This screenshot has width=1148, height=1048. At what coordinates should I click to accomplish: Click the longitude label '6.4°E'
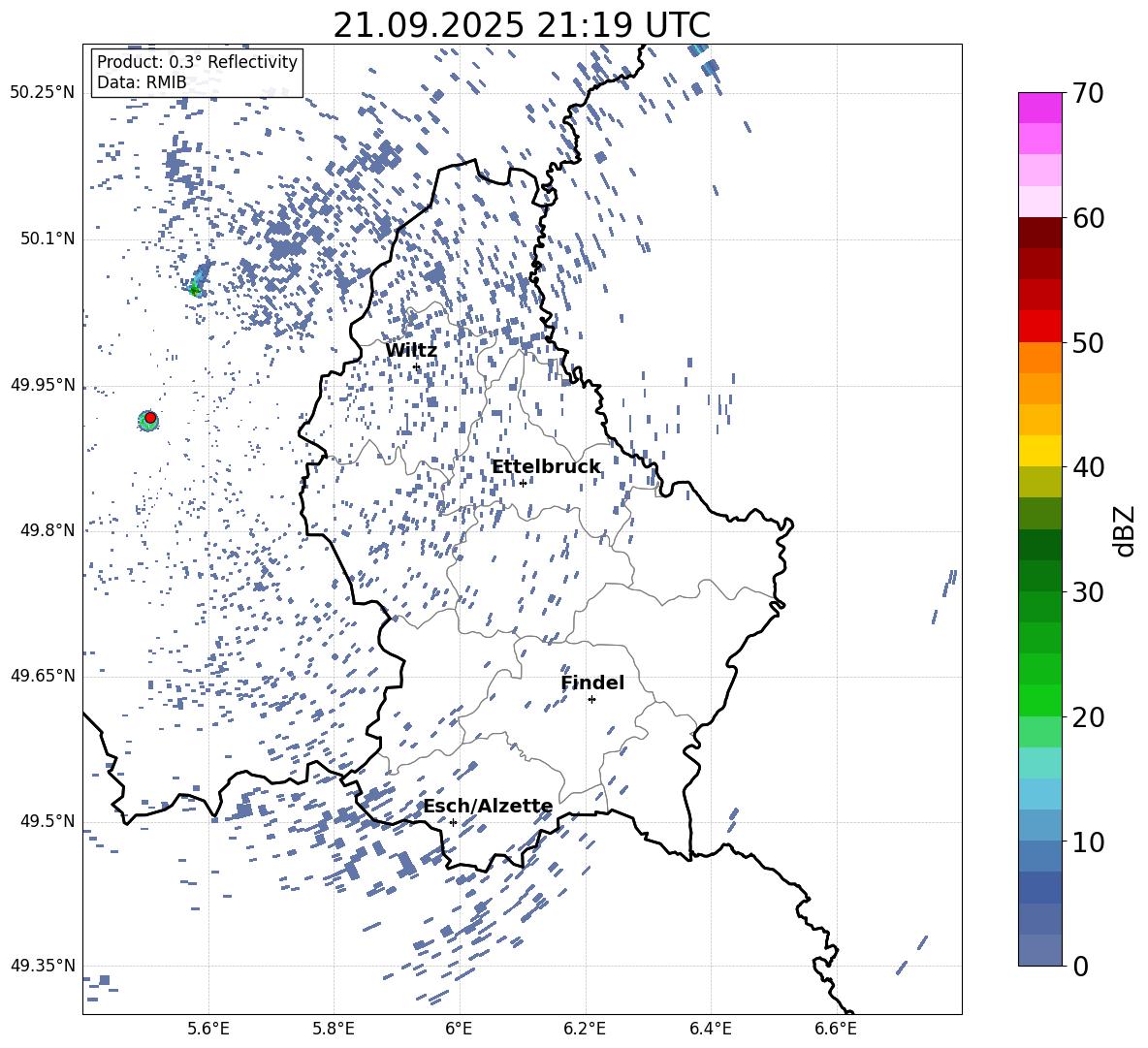coord(710,1029)
